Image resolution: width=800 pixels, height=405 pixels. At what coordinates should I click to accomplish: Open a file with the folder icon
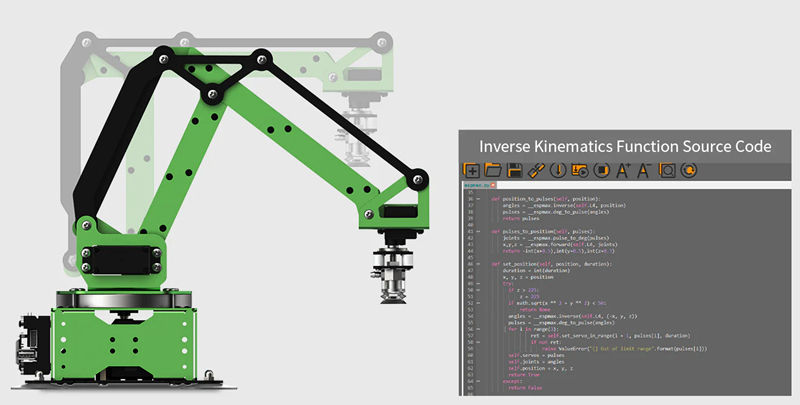pyautogui.click(x=493, y=171)
